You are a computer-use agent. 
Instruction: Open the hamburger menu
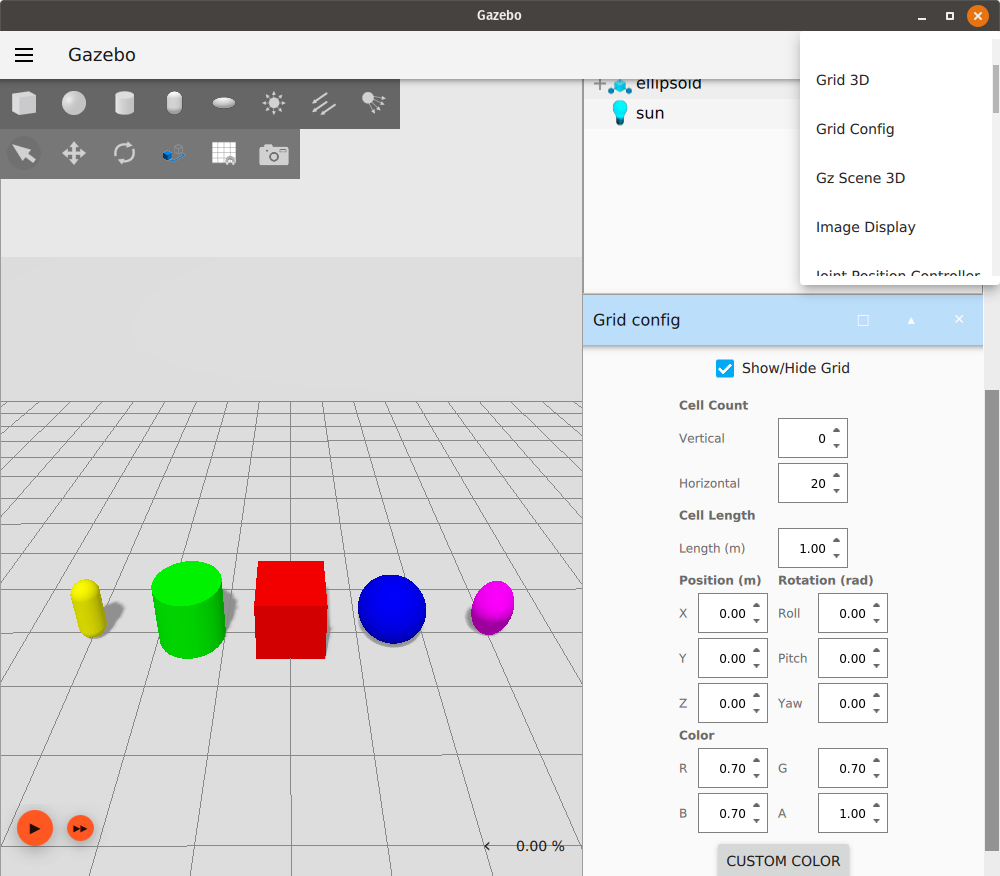tap(24, 55)
